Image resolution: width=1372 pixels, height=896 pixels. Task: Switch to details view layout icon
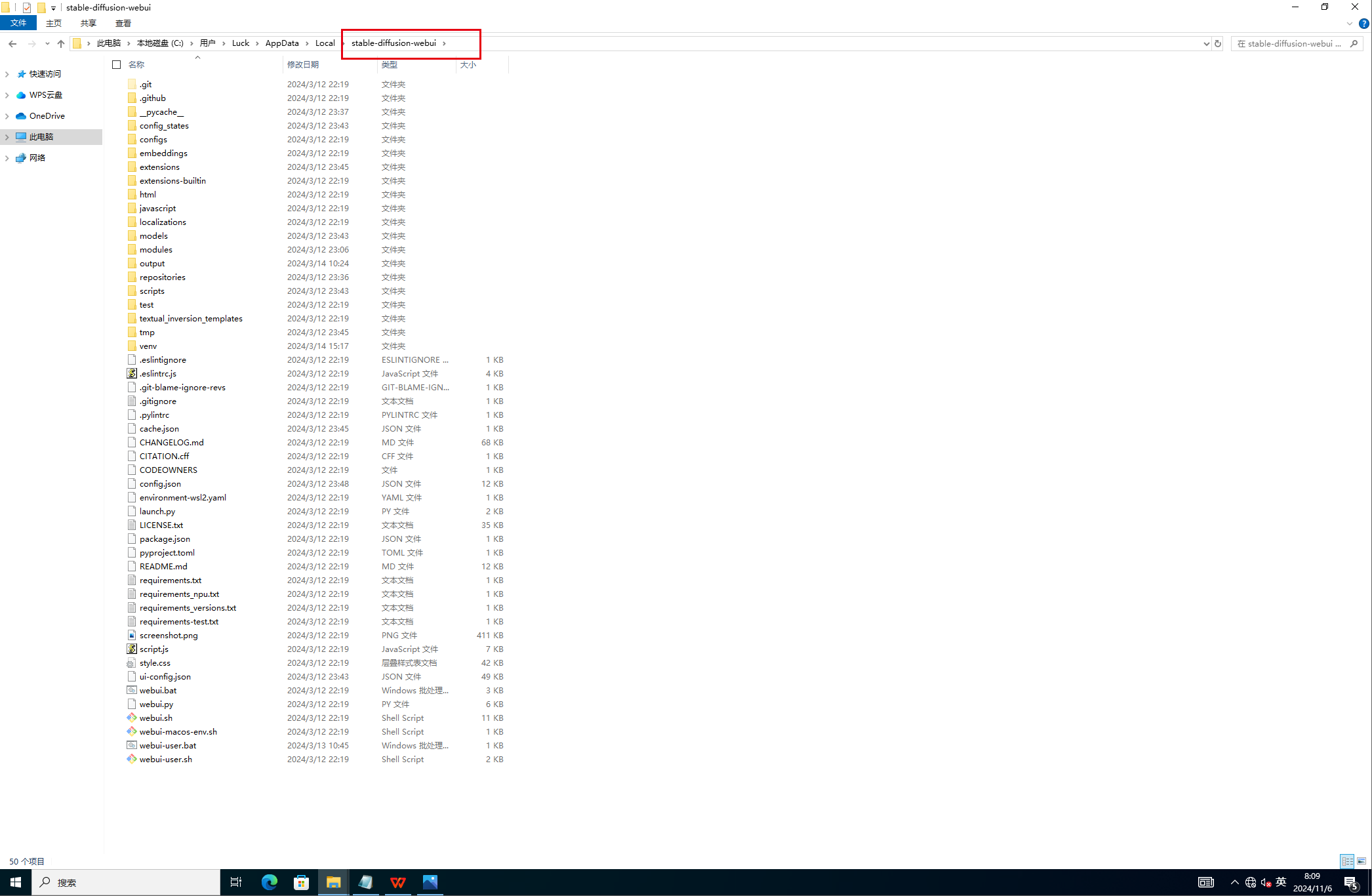[x=1347, y=861]
